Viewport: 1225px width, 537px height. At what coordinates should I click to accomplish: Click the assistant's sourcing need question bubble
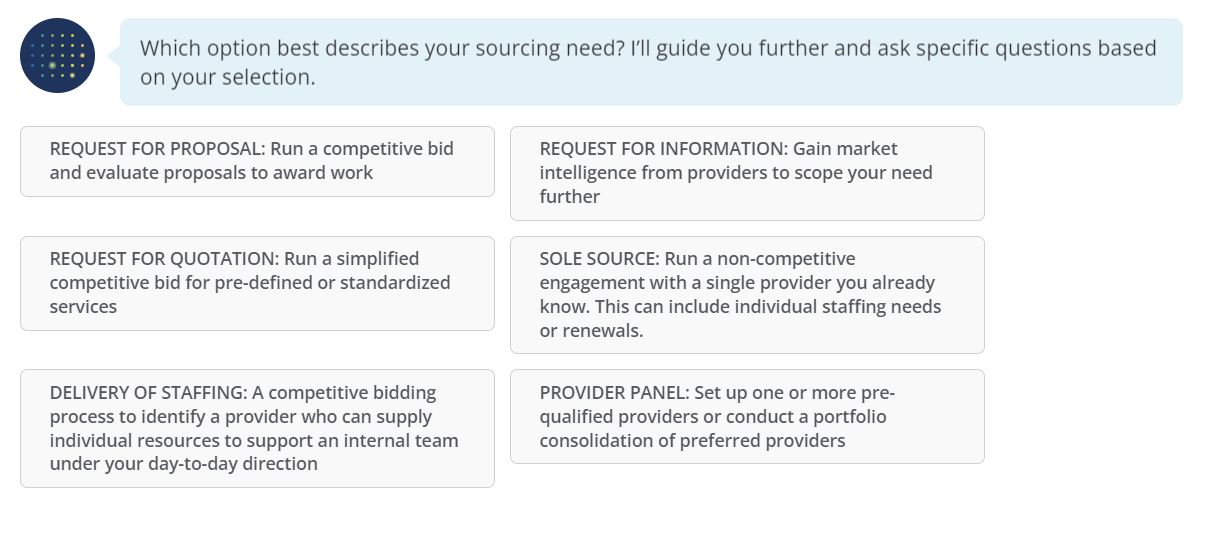point(651,62)
